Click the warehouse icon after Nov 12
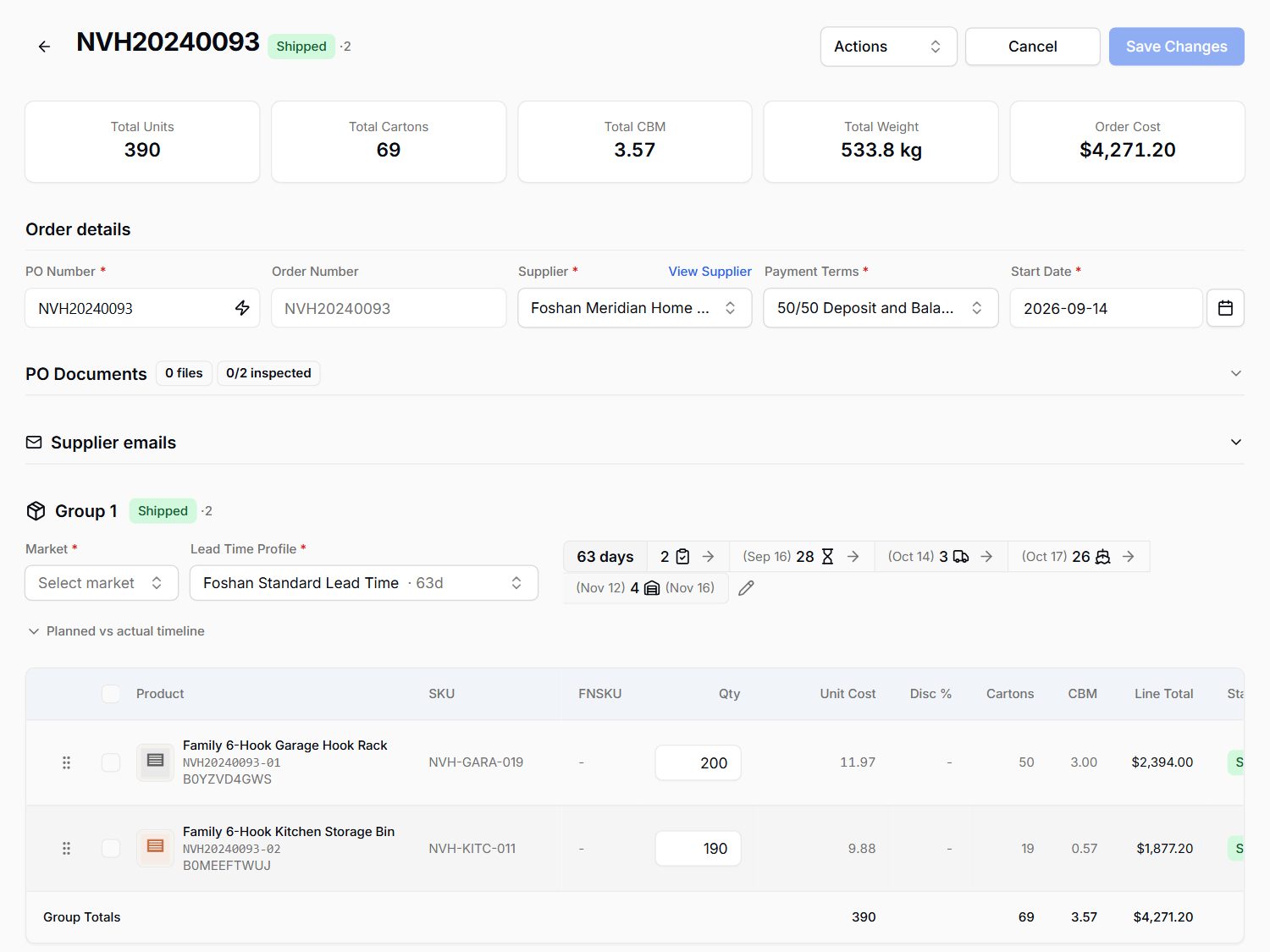The image size is (1270, 952). pos(652,588)
